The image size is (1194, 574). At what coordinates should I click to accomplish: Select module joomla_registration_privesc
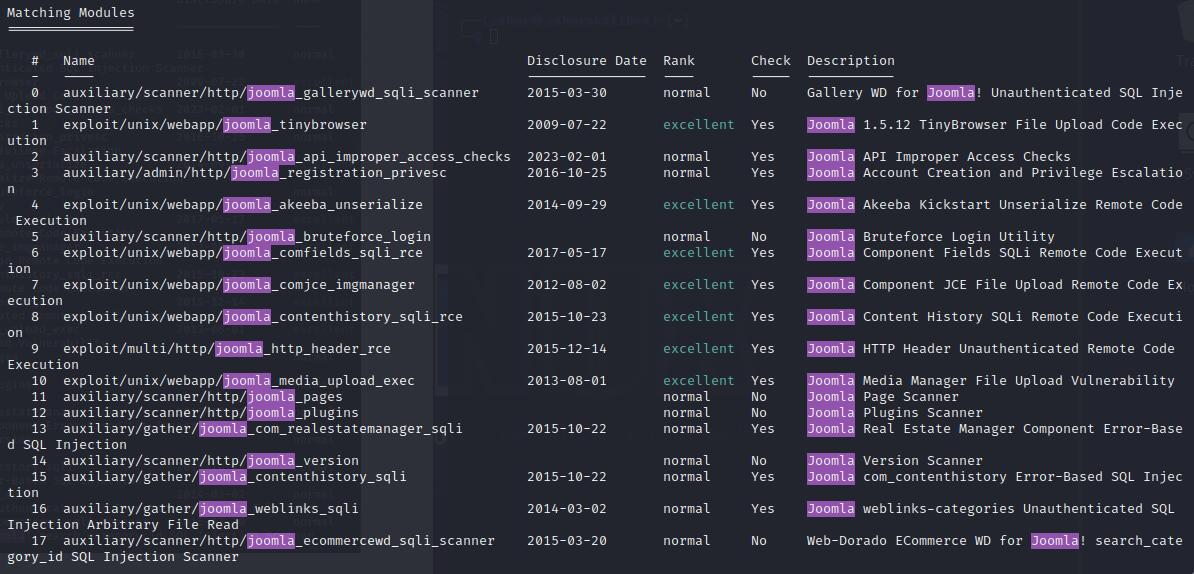(x=255, y=173)
